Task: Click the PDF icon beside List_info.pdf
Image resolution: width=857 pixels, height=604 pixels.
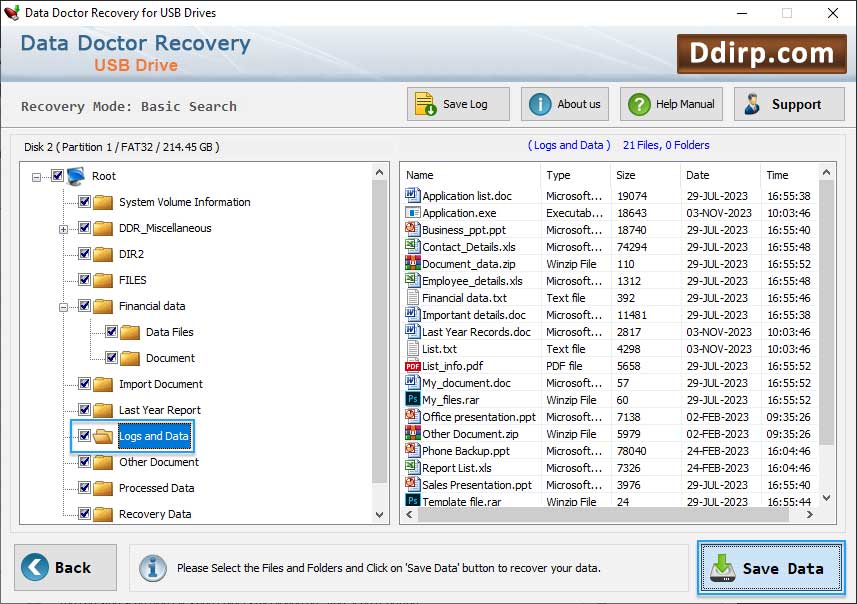Action: click(412, 366)
